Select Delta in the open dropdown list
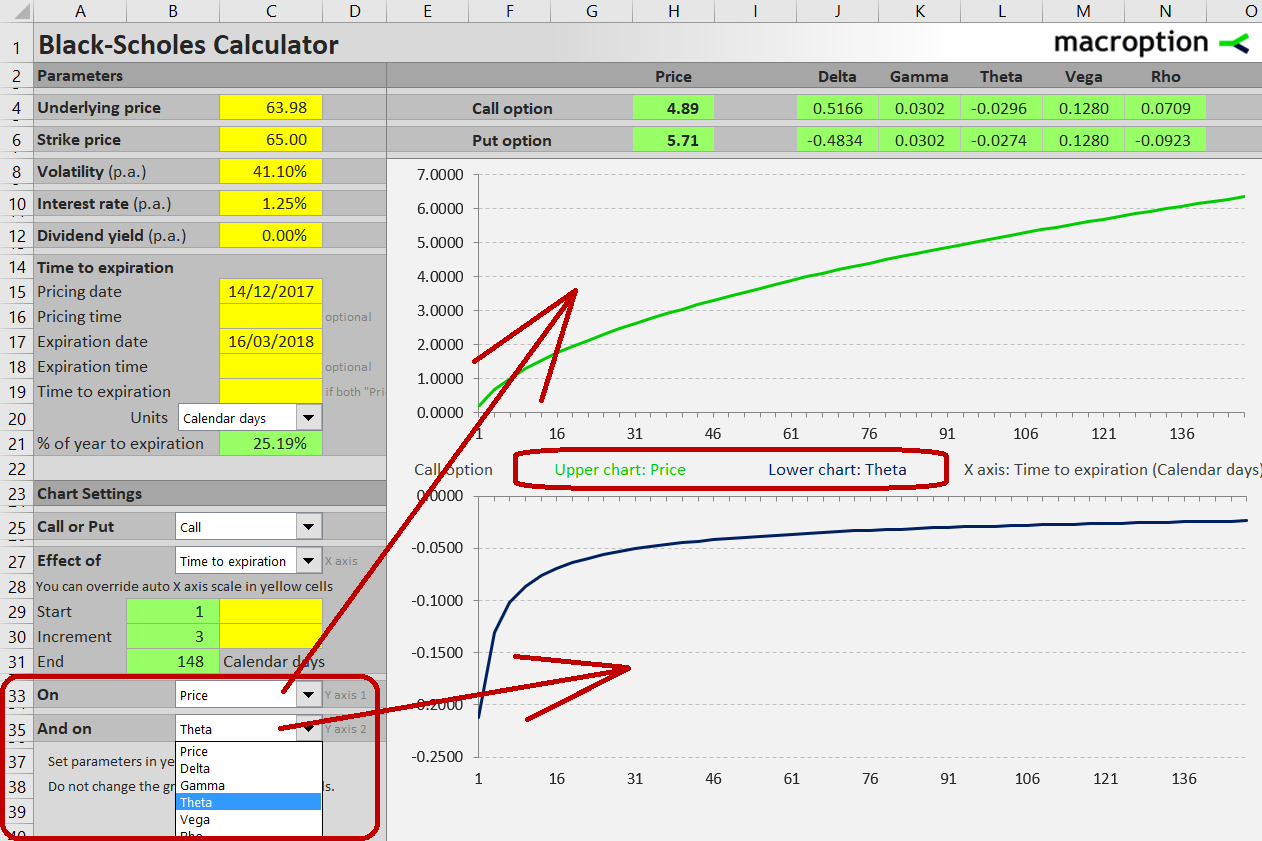This screenshot has width=1262, height=841. (249, 768)
